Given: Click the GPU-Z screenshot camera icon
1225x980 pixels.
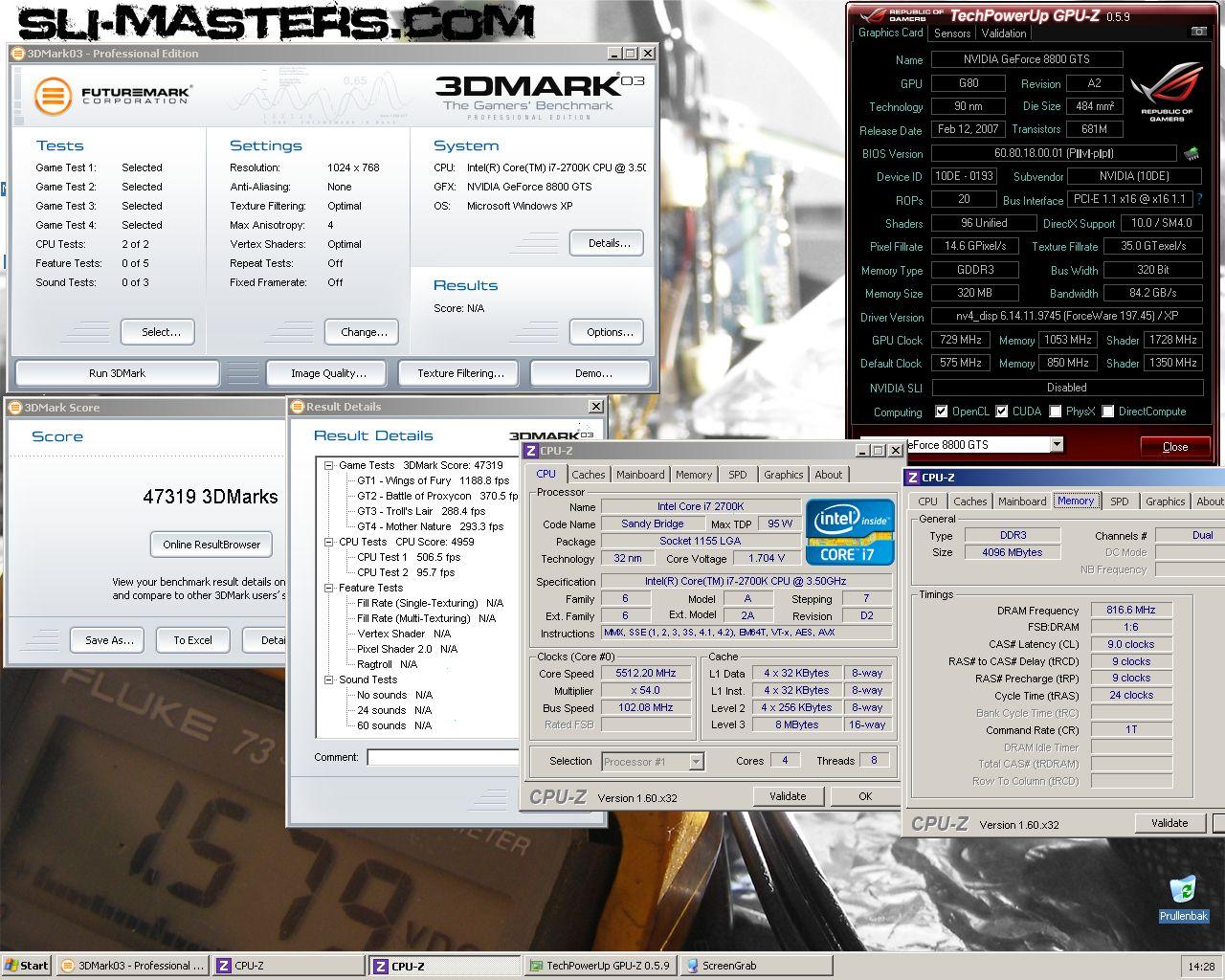Looking at the screenshot, I should (x=1197, y=33).
